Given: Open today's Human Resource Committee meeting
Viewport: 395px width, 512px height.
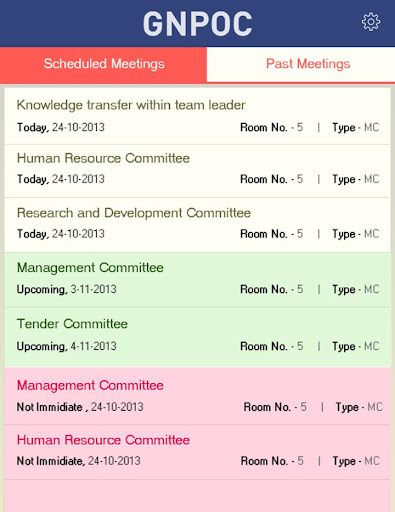Looking at the screenshot, I should 197,171.
